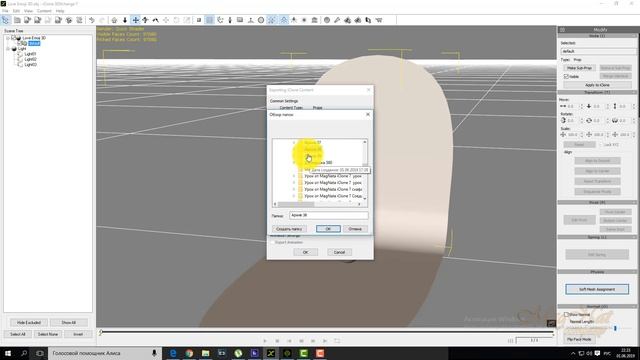
Task: Click the Show All button
Action: point(69,323)
